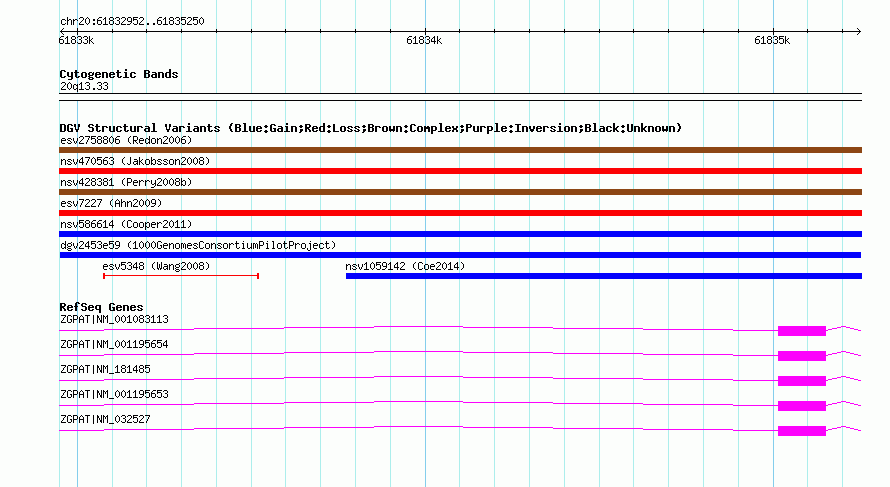Select the exon block of ZGPAT NM_001195654
This screenshot has width=890, height=487.
point(801,356)
